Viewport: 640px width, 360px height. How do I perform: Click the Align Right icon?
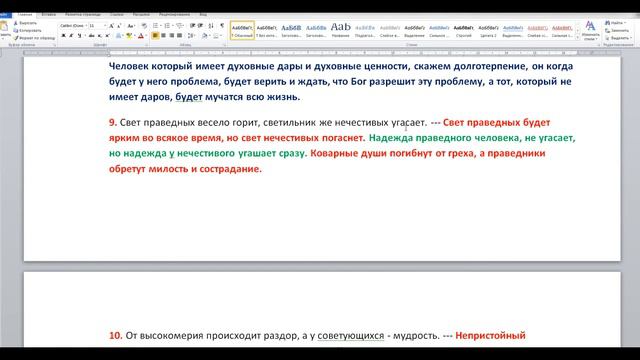point(171,36)
